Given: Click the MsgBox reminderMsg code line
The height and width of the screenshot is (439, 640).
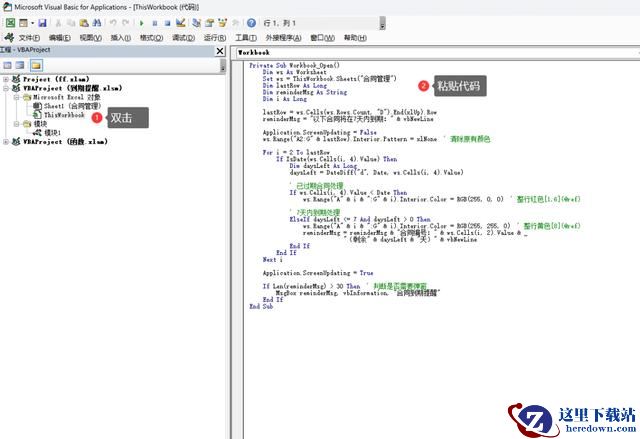Looking at the screenshot, I should (x=358, y=293).
